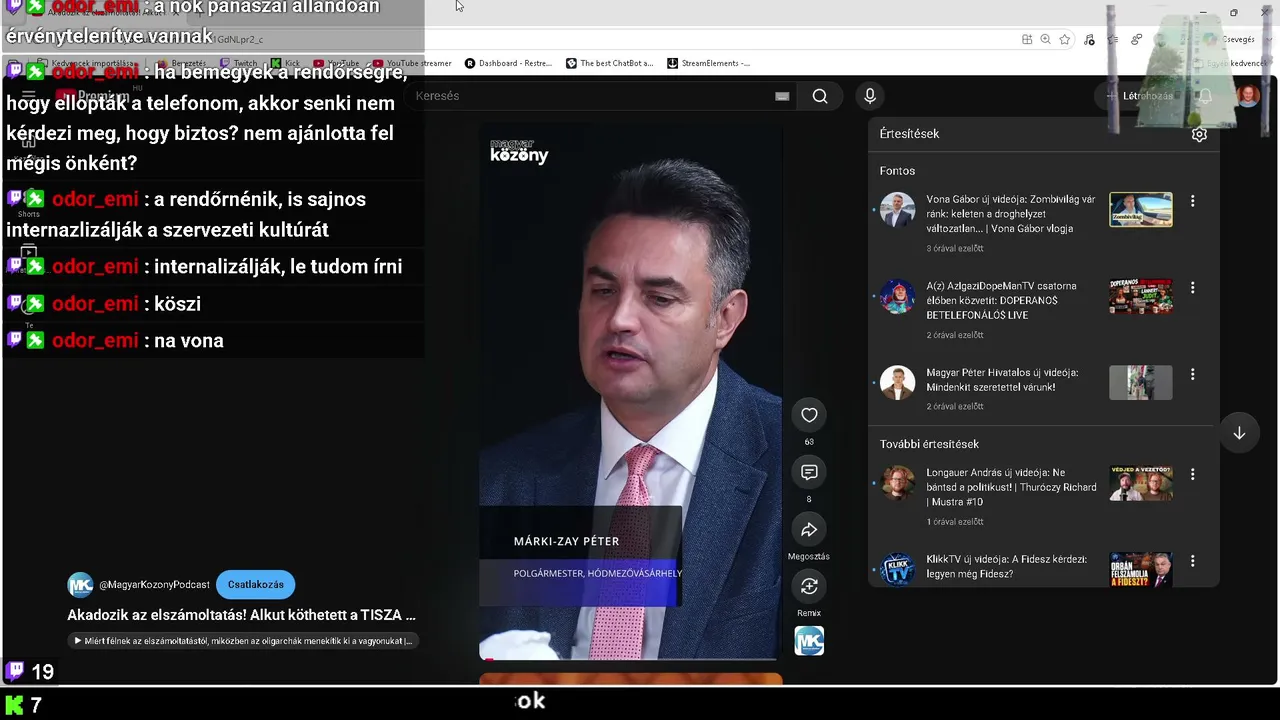Open more options for KlikkTV notification
The image size is (1280, 720).
(x=1192, y=561)
